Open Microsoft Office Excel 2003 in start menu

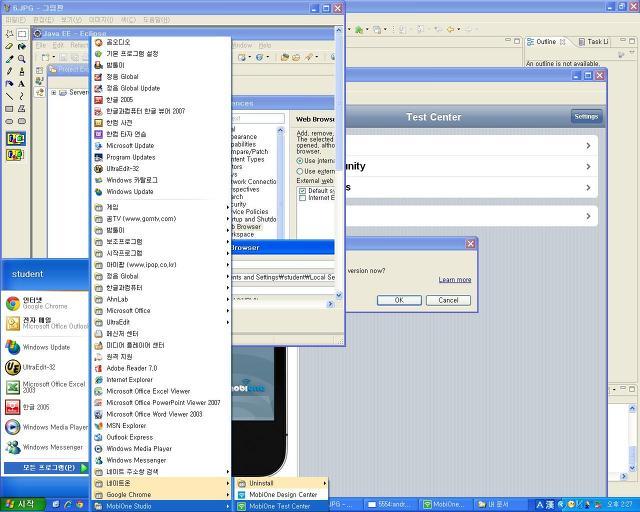pyautogui.click(x=45, y=387)
